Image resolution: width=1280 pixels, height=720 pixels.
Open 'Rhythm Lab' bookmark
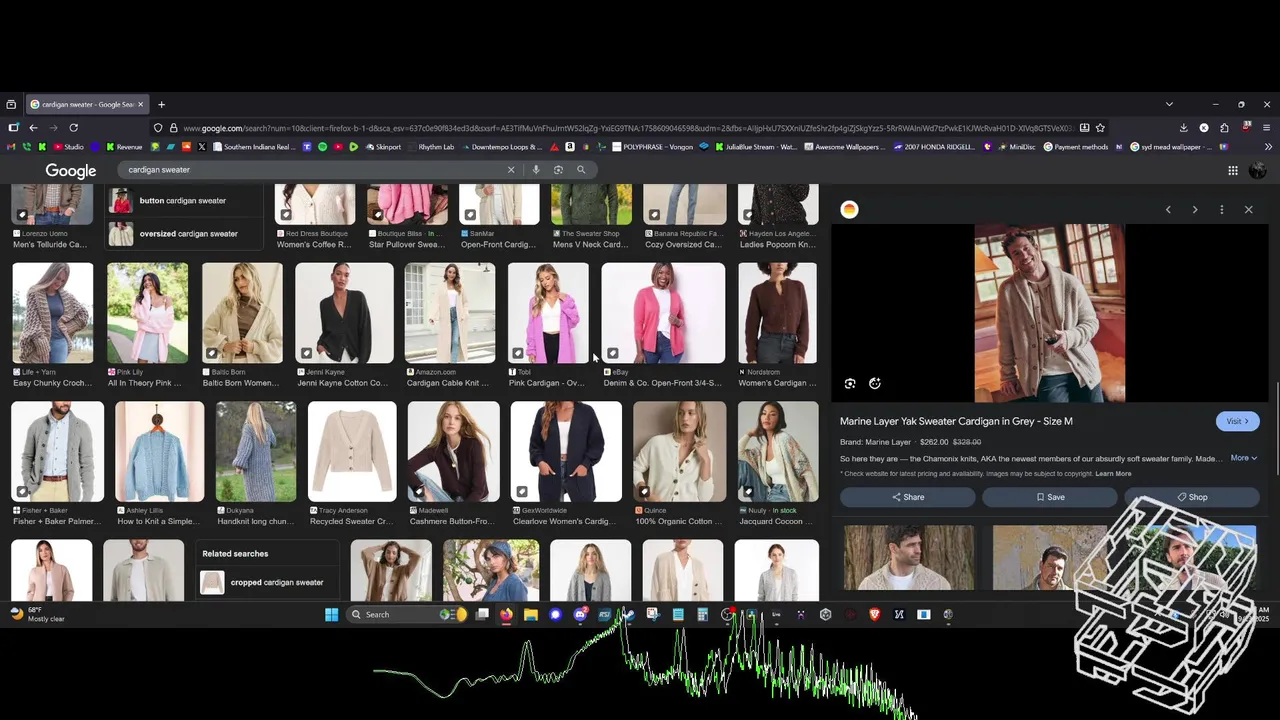click(430, 147)
